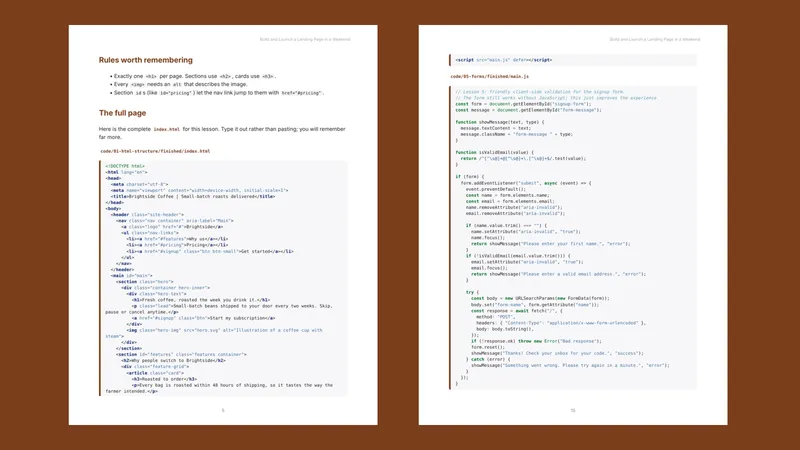800x450 pixels.
Task: Click the viewport meta tag line
Action: (x=199, y=190)
